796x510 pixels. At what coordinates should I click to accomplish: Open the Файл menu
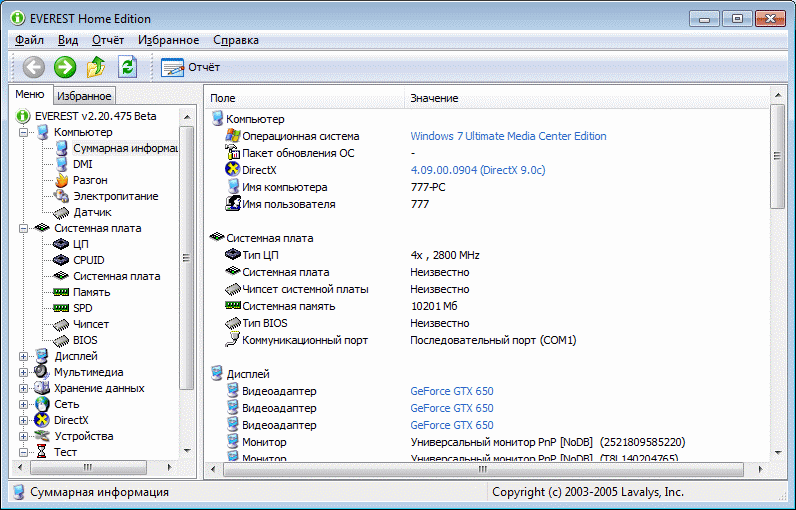[29, 40]
